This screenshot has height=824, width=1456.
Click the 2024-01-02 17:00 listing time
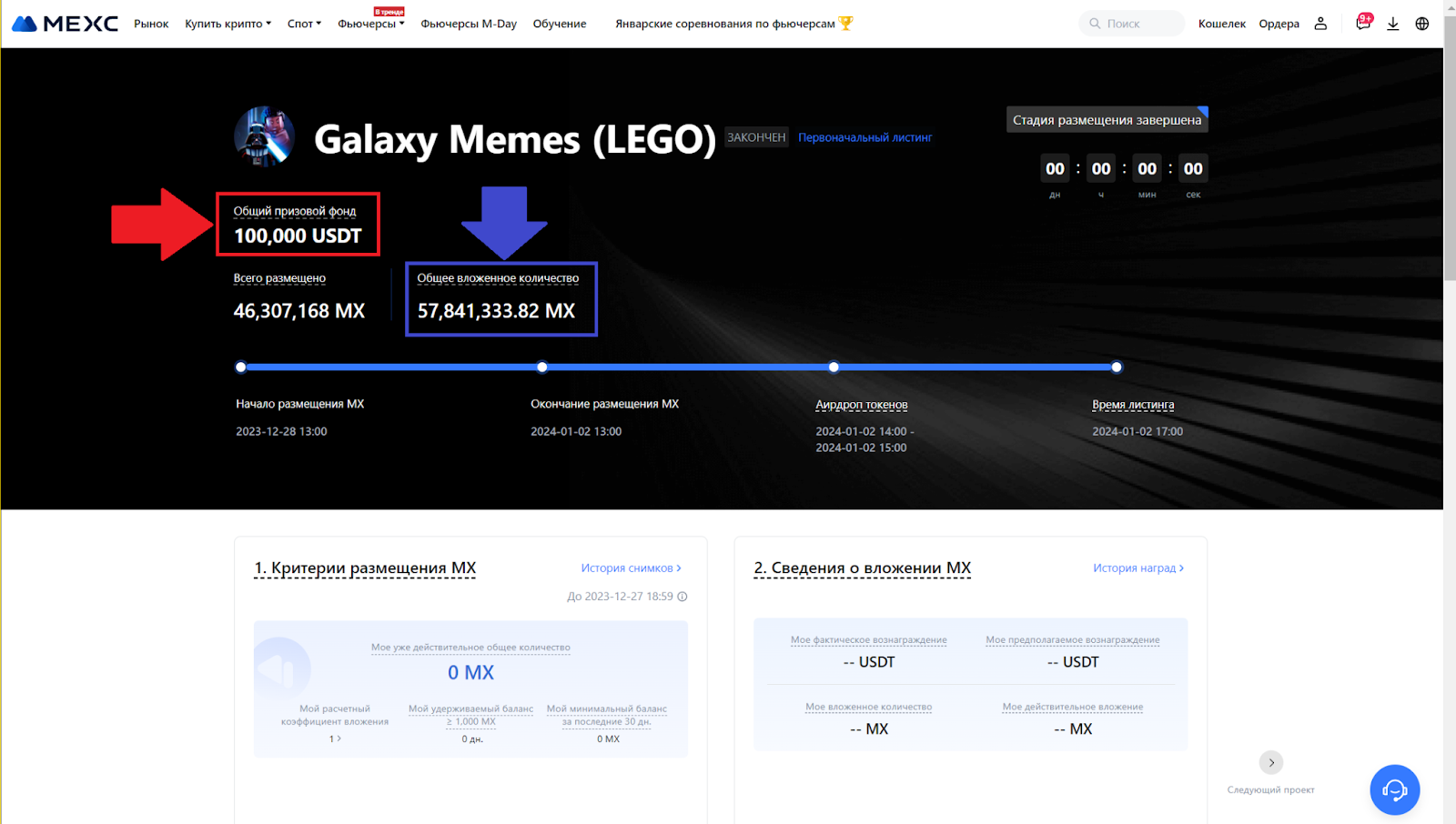[1137, 432]
